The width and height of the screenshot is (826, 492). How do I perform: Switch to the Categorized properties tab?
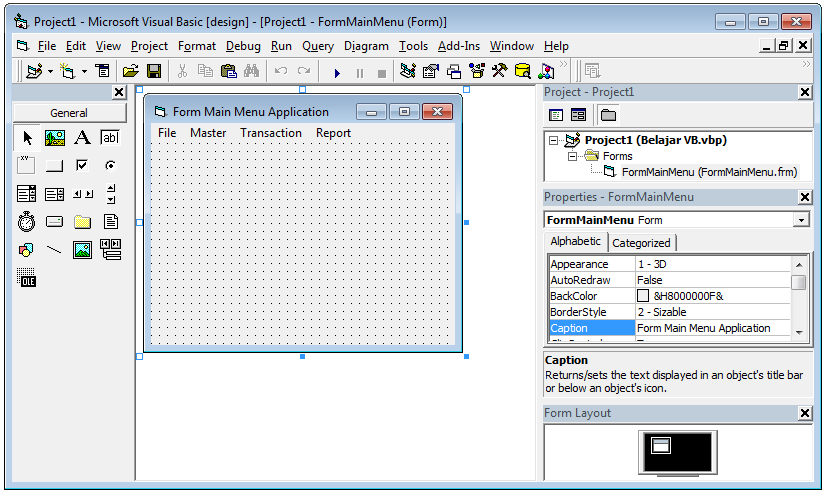(641, 243)
